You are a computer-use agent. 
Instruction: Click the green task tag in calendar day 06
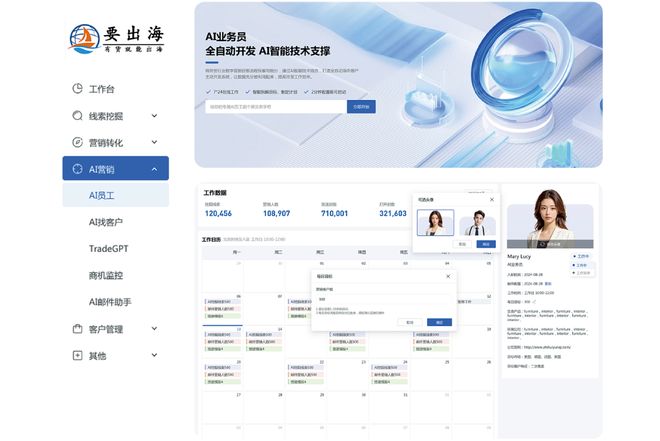tap(222, 316)
